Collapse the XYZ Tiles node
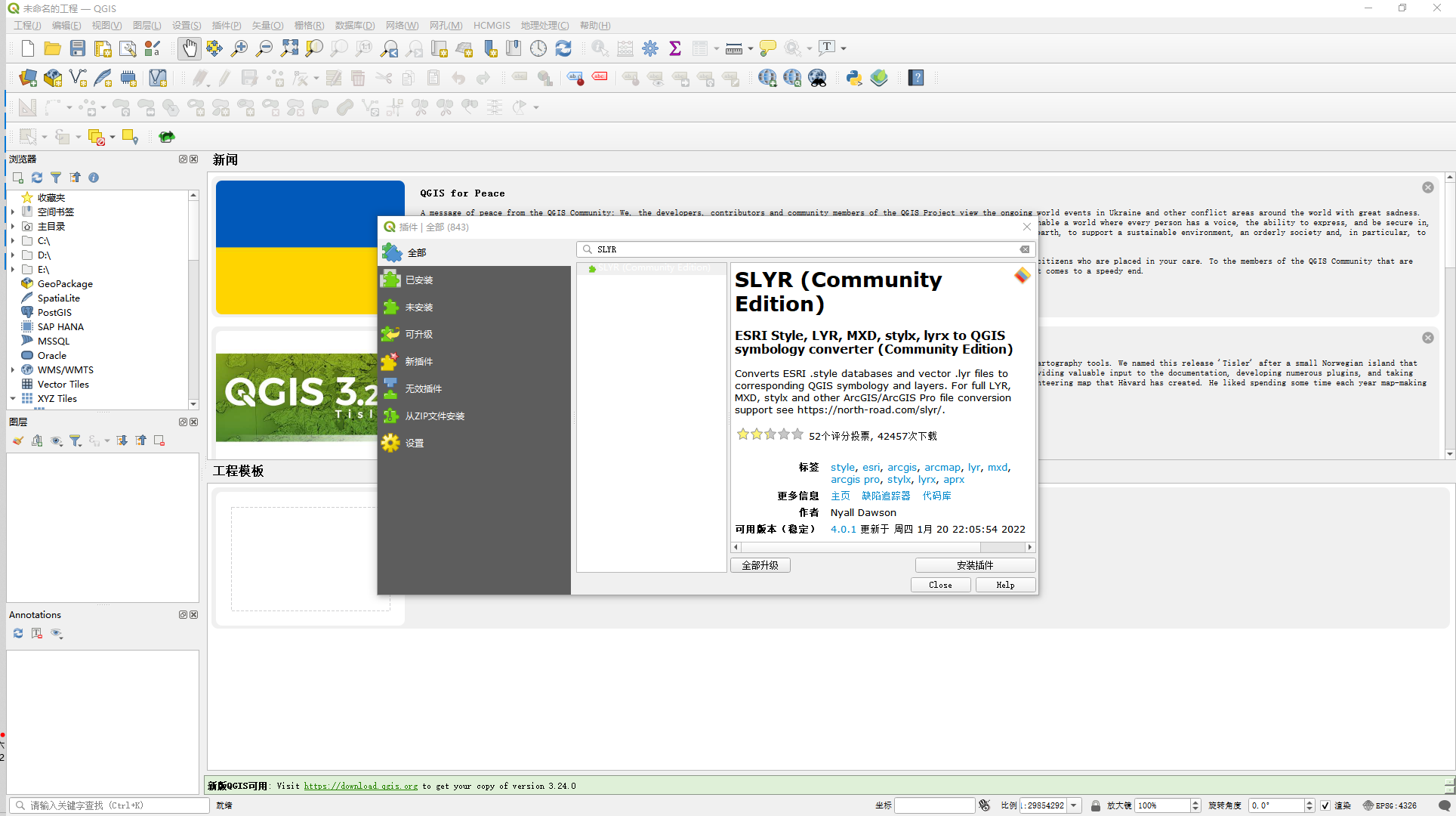 (x=13, y=399)
